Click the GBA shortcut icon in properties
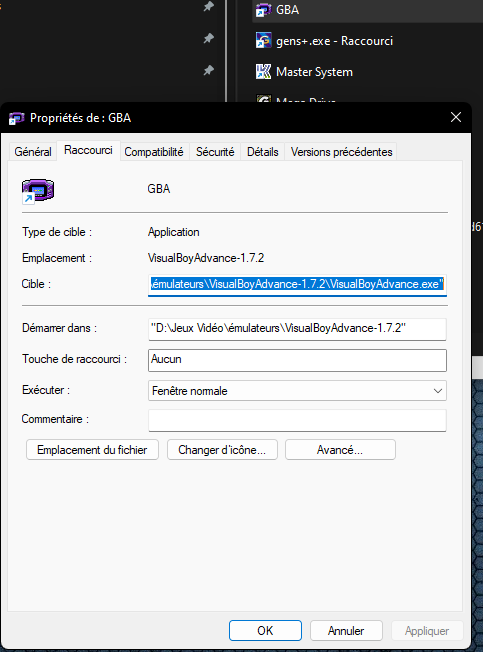483x652 pixels. (x=38, y=191)
